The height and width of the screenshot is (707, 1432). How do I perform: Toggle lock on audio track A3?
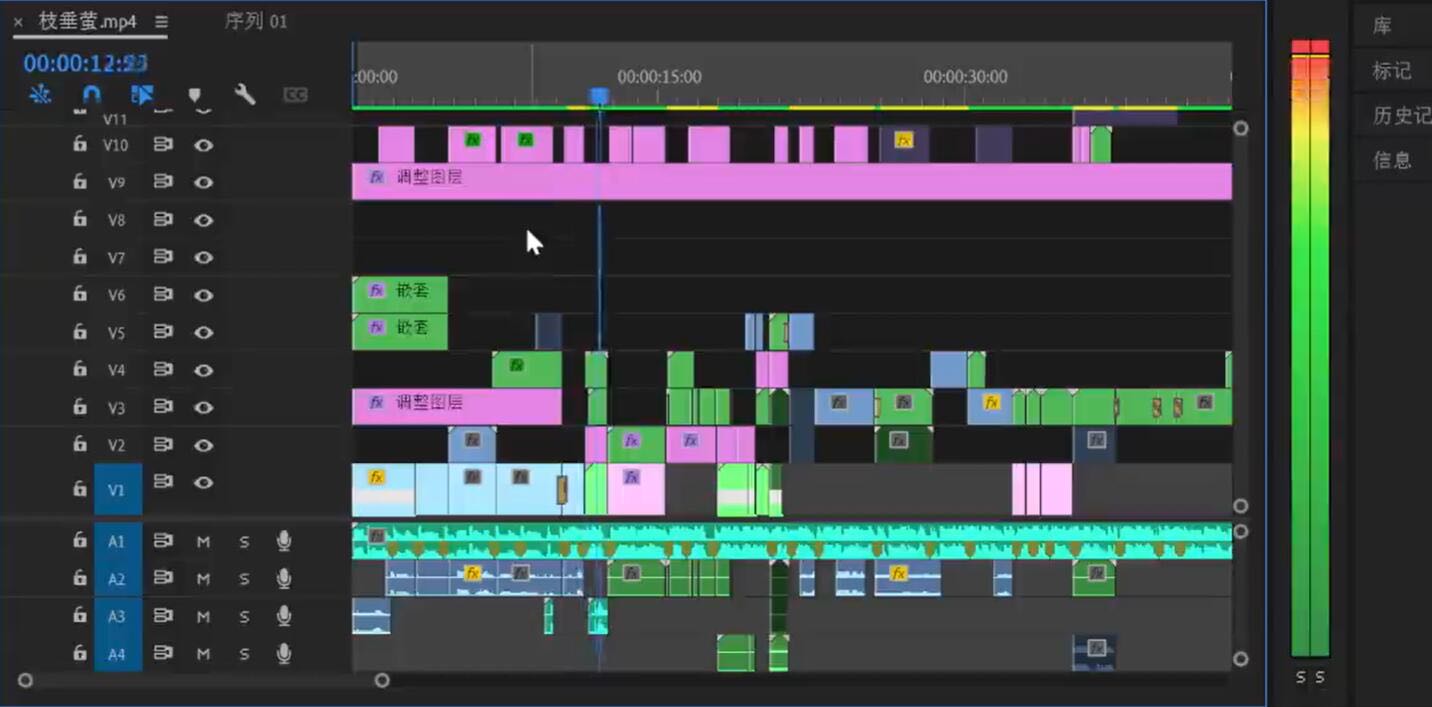click(x=79, y=615)
